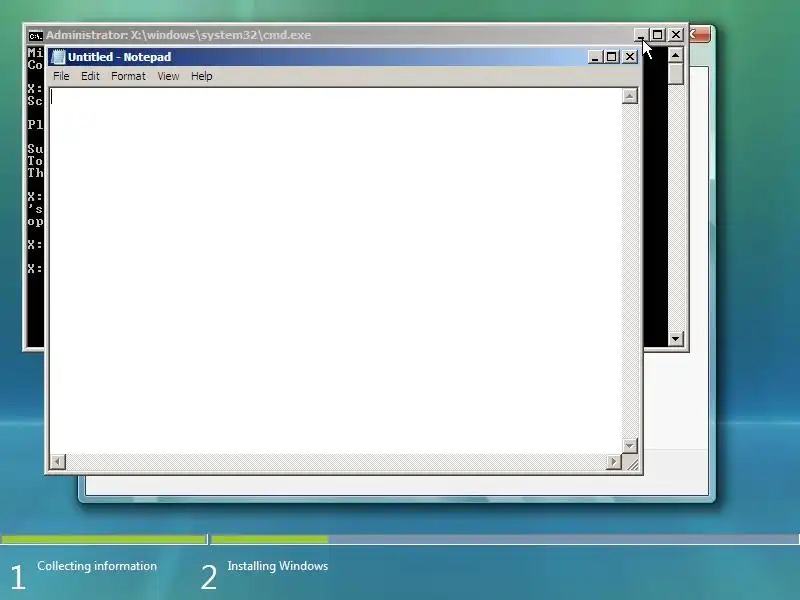This screenshot has height=600, width=800.
Task: Close the Windows setup dialog behind cmd
Action: [700, 35]
